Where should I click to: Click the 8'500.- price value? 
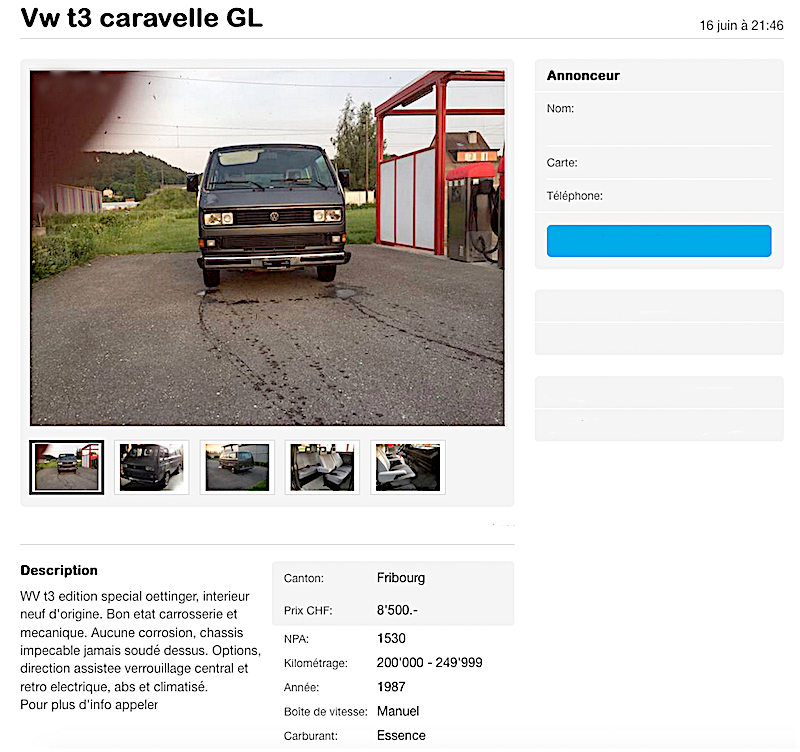click(x=397, y=610)
